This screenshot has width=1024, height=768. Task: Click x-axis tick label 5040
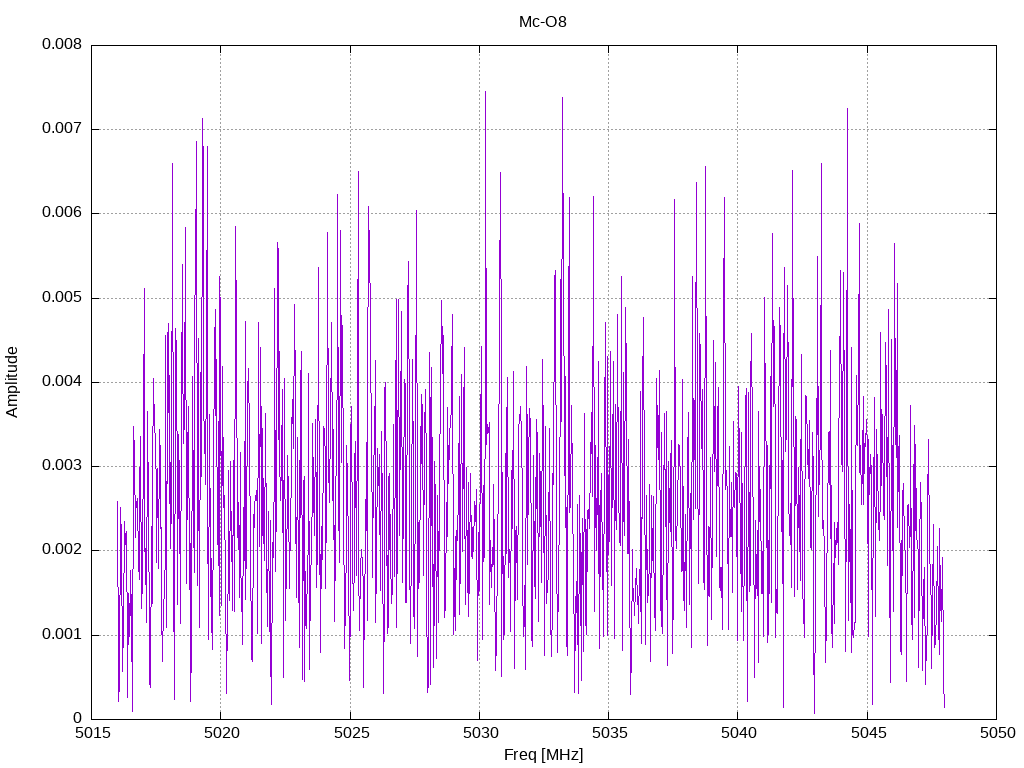(739, 733)
